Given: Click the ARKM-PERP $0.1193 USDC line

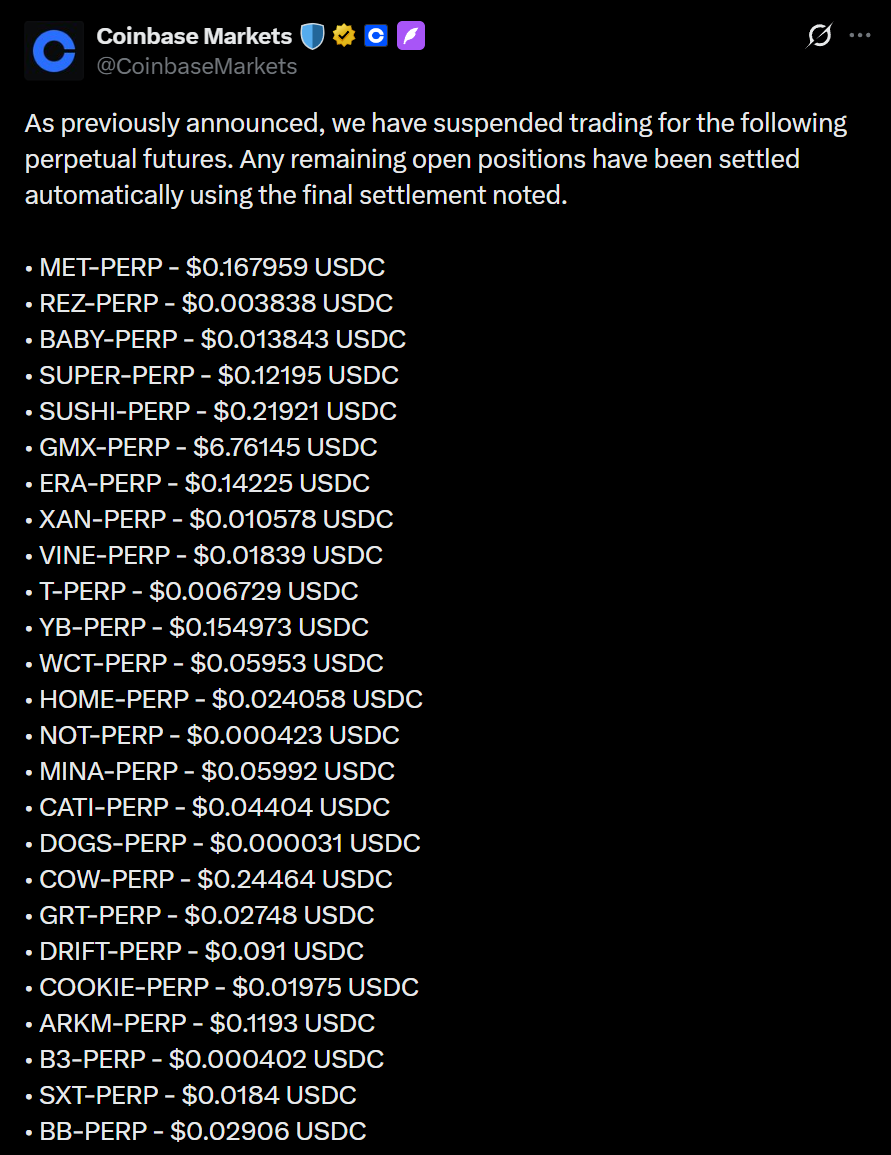Looking at the screenshot, I should click(x=207, y=1023).
